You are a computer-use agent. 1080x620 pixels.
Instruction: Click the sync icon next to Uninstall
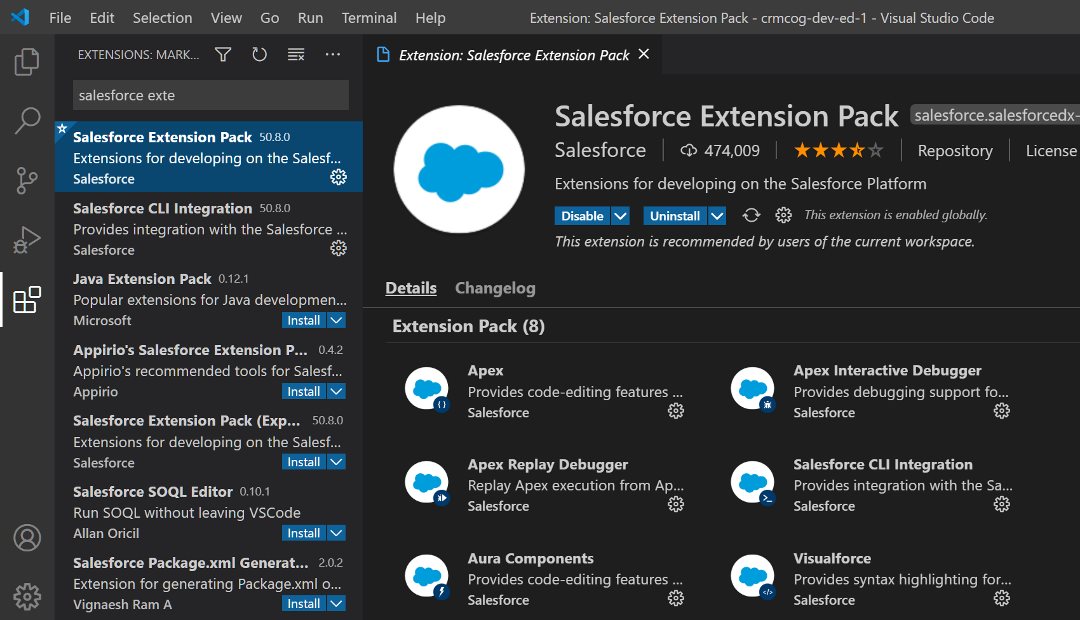[x=751, y=216]
